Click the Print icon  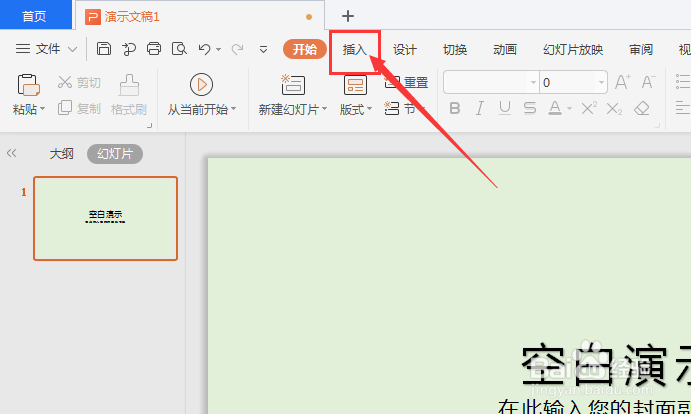(x=154, y=48)
